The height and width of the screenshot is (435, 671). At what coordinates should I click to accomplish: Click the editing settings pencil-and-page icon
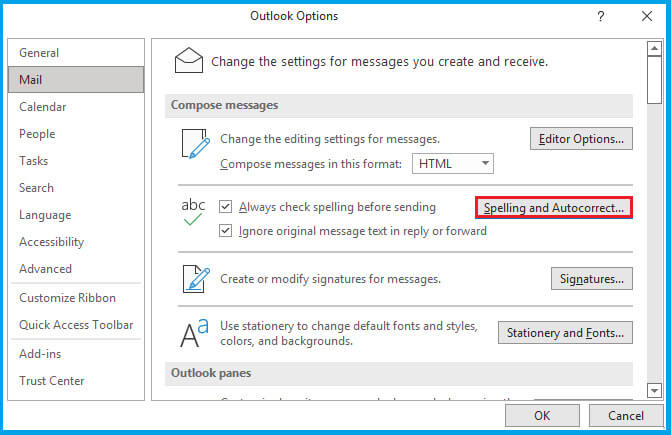(196, 144)
